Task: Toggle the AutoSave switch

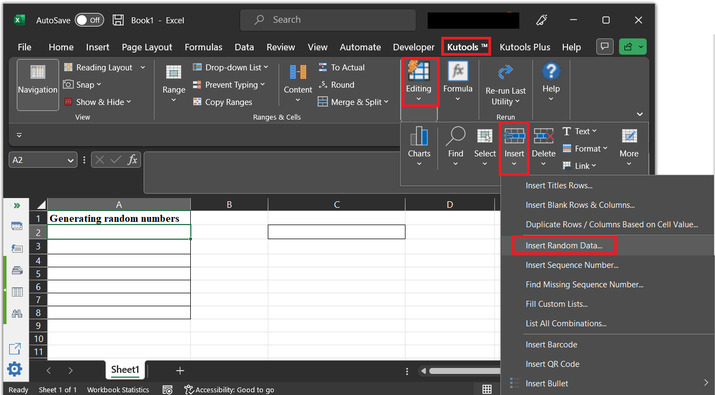Action: [89, 20]
